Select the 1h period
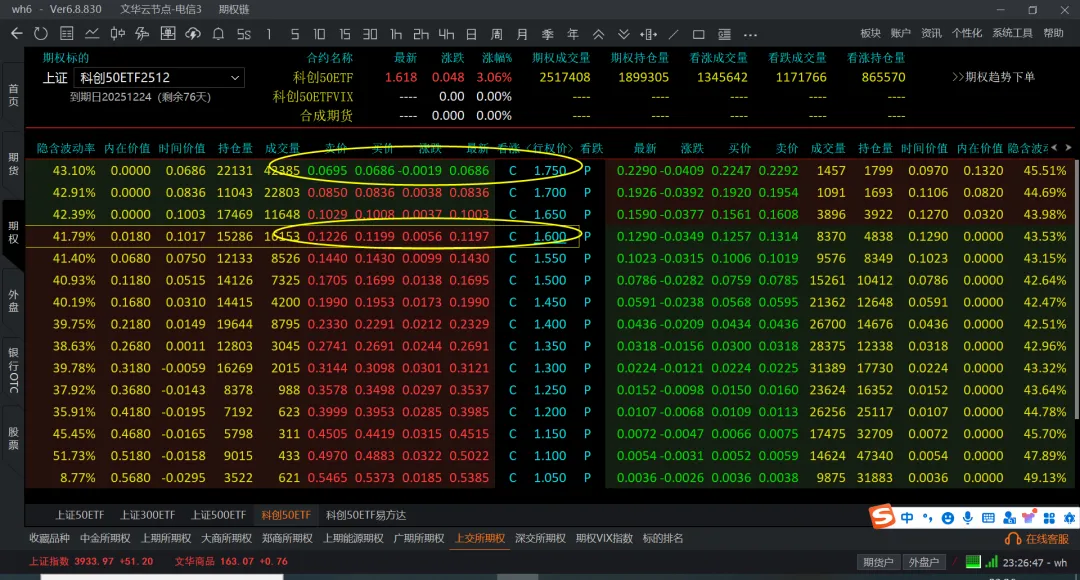 (395, 34)
